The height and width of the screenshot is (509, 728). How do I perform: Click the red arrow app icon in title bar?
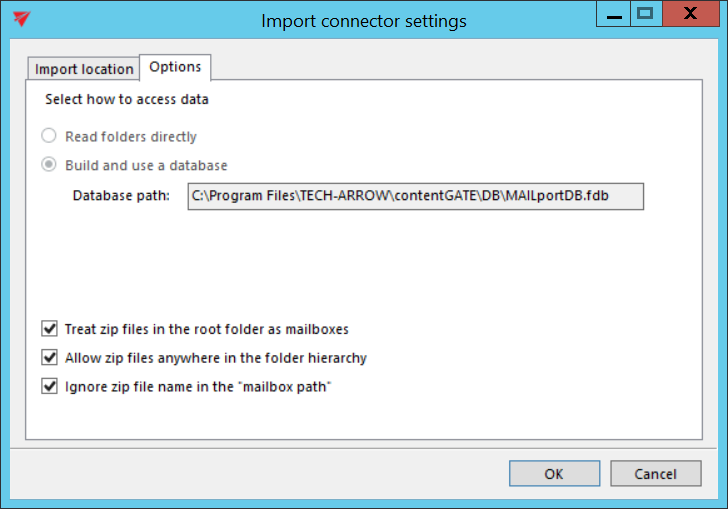pos(21,20)
